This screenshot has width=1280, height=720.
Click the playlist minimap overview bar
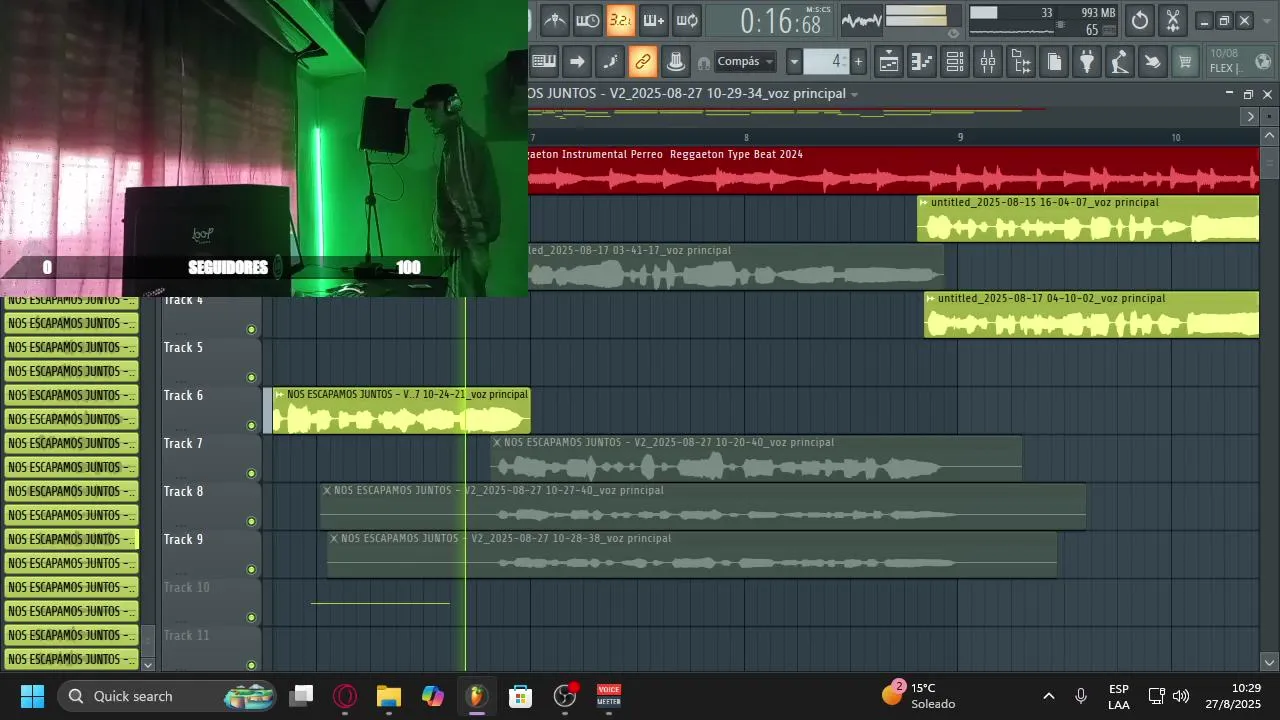pos(884,115)
